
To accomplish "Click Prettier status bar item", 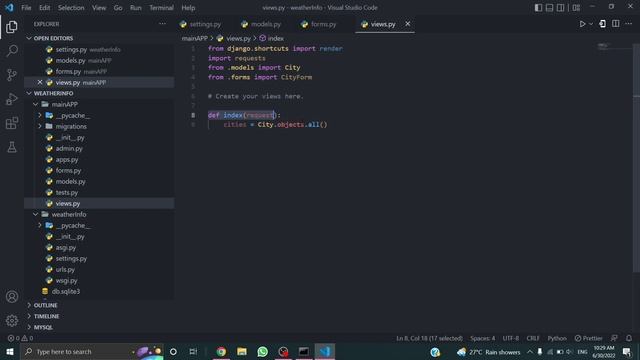I will click(x=589, y=338).
